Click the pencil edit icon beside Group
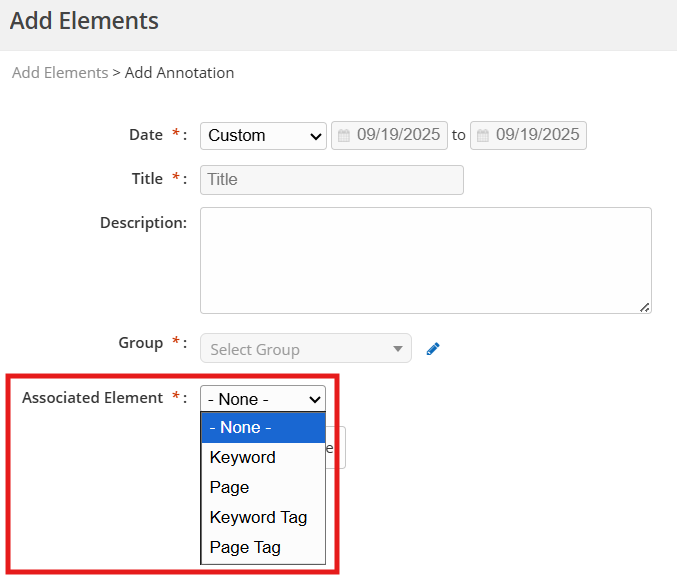The image size is (677, 580). (x=433, y=349)
